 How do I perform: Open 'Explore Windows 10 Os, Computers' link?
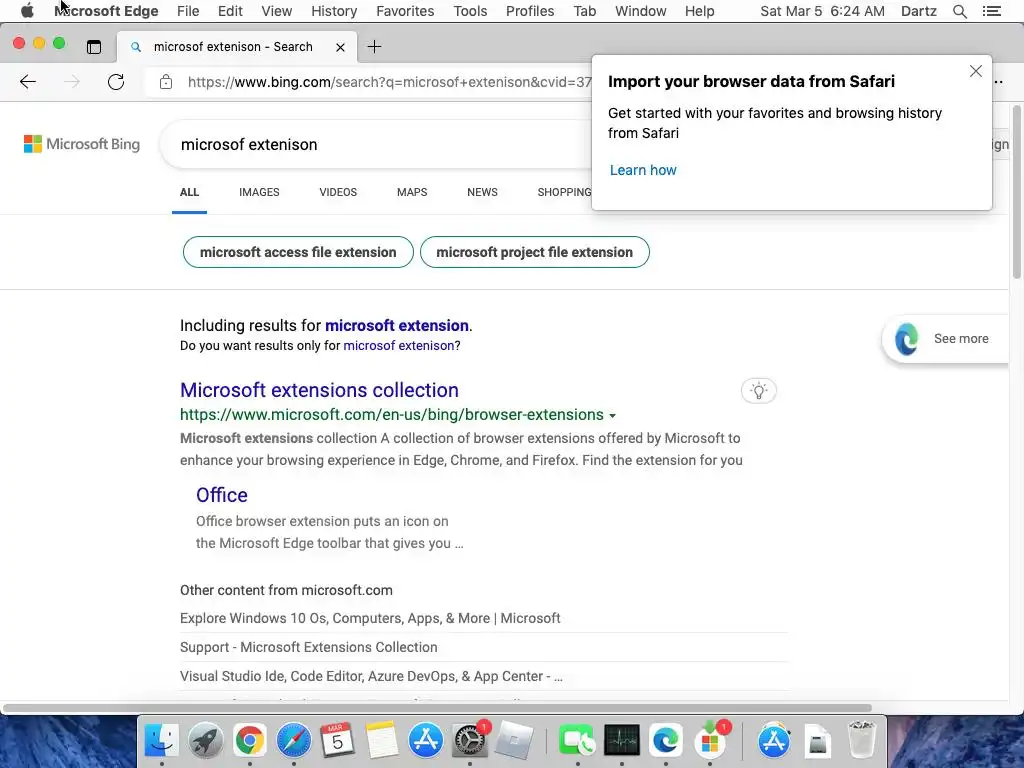(370, 618)
